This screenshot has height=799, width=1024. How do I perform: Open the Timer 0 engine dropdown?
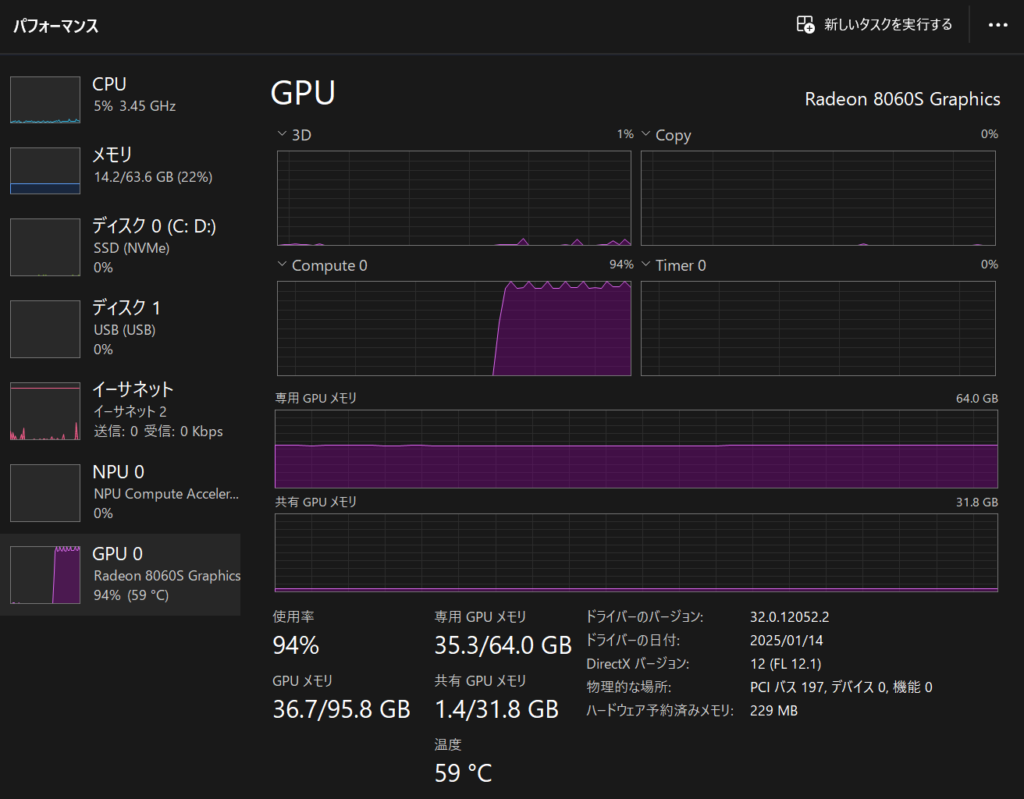coord(646,265)
